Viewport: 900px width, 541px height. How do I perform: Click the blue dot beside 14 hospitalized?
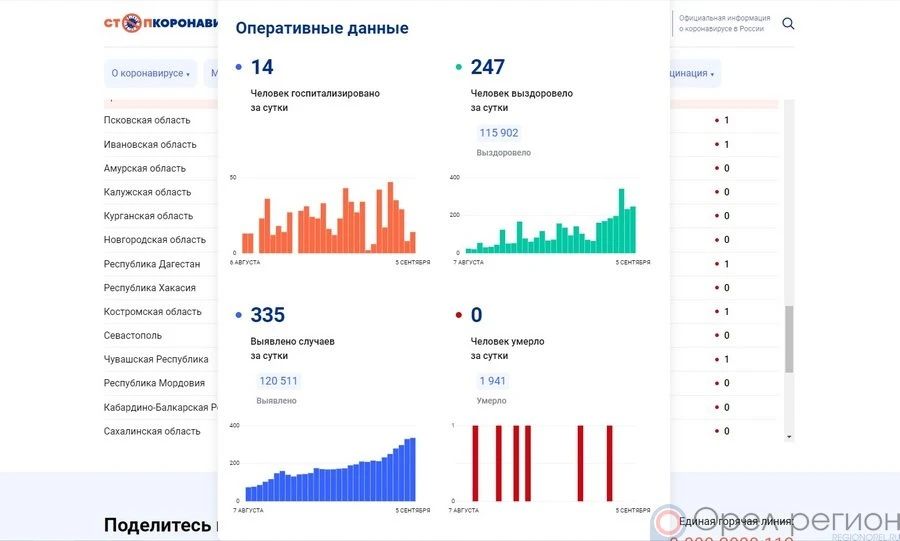coord(238,68)
